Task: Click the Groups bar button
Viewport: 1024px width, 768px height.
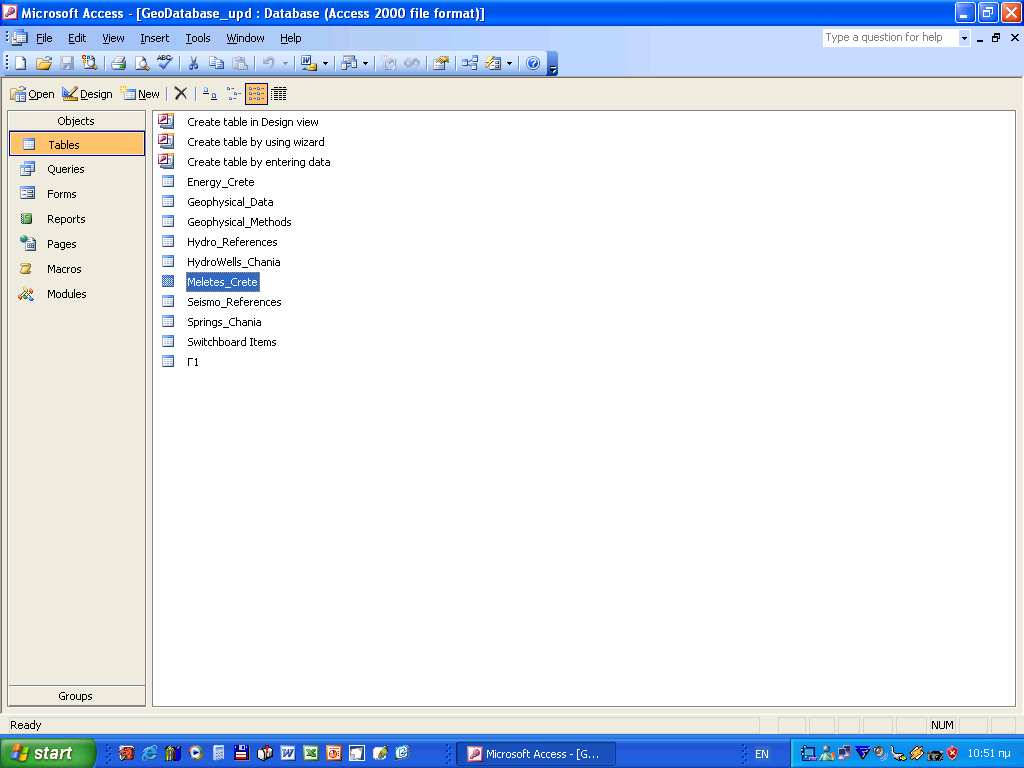Action: pyautogui.click(x=76, y=696)
